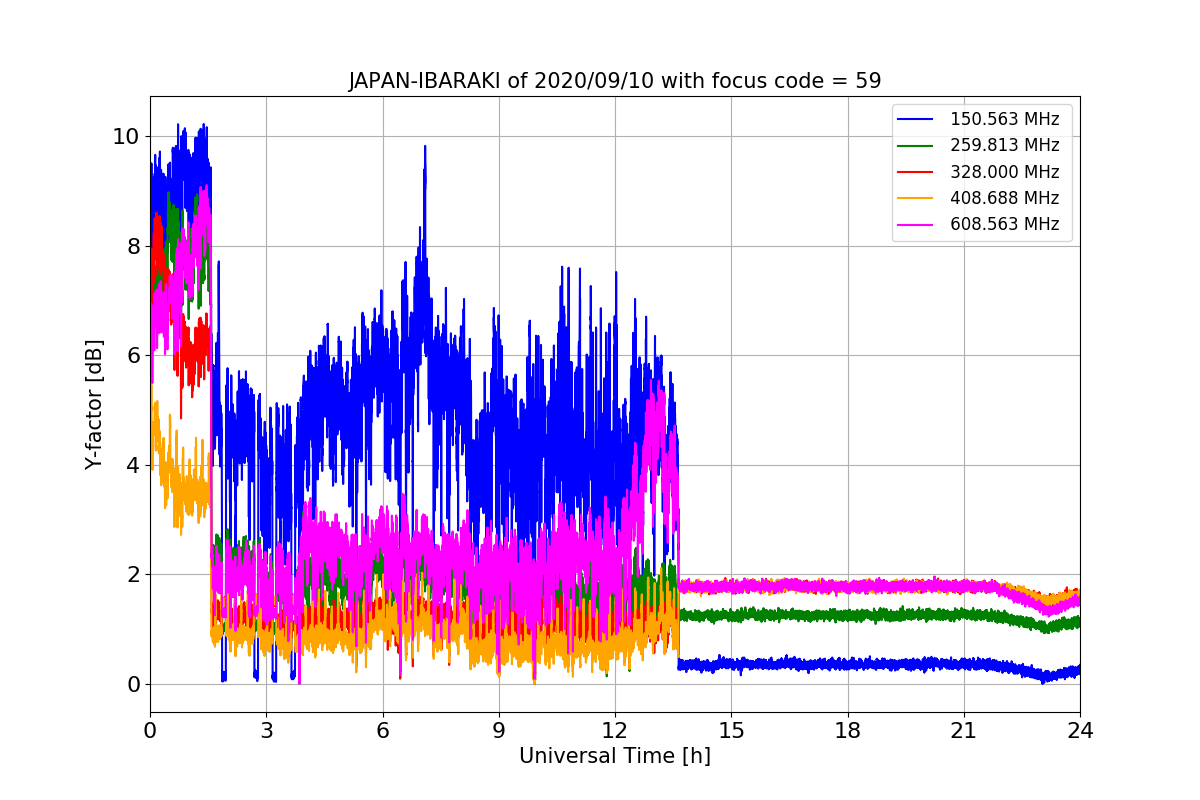1200x800 pixels.
Task: Click the 'Universal Time [h]' axis label
Action: tap(615, 757)
